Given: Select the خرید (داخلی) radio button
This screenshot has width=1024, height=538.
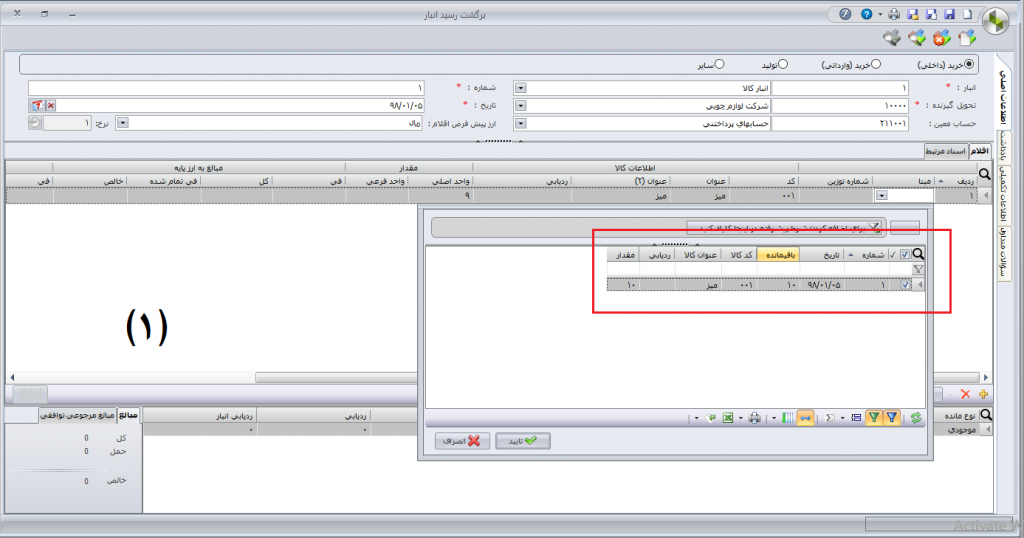Looking at the screenshot, I should (969, 64).
